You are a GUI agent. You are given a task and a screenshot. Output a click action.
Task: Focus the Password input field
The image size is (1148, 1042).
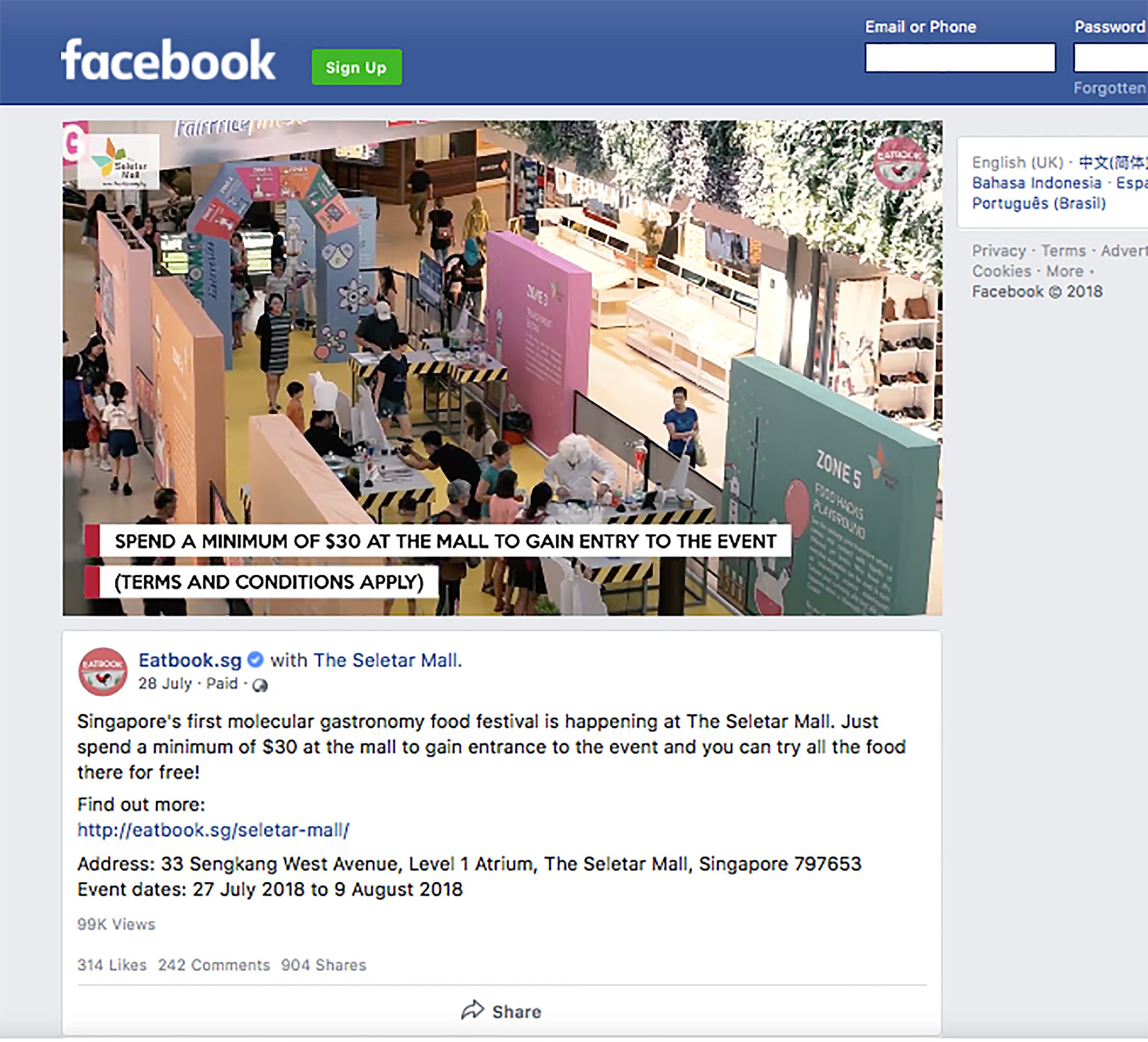coord(1110,58)
